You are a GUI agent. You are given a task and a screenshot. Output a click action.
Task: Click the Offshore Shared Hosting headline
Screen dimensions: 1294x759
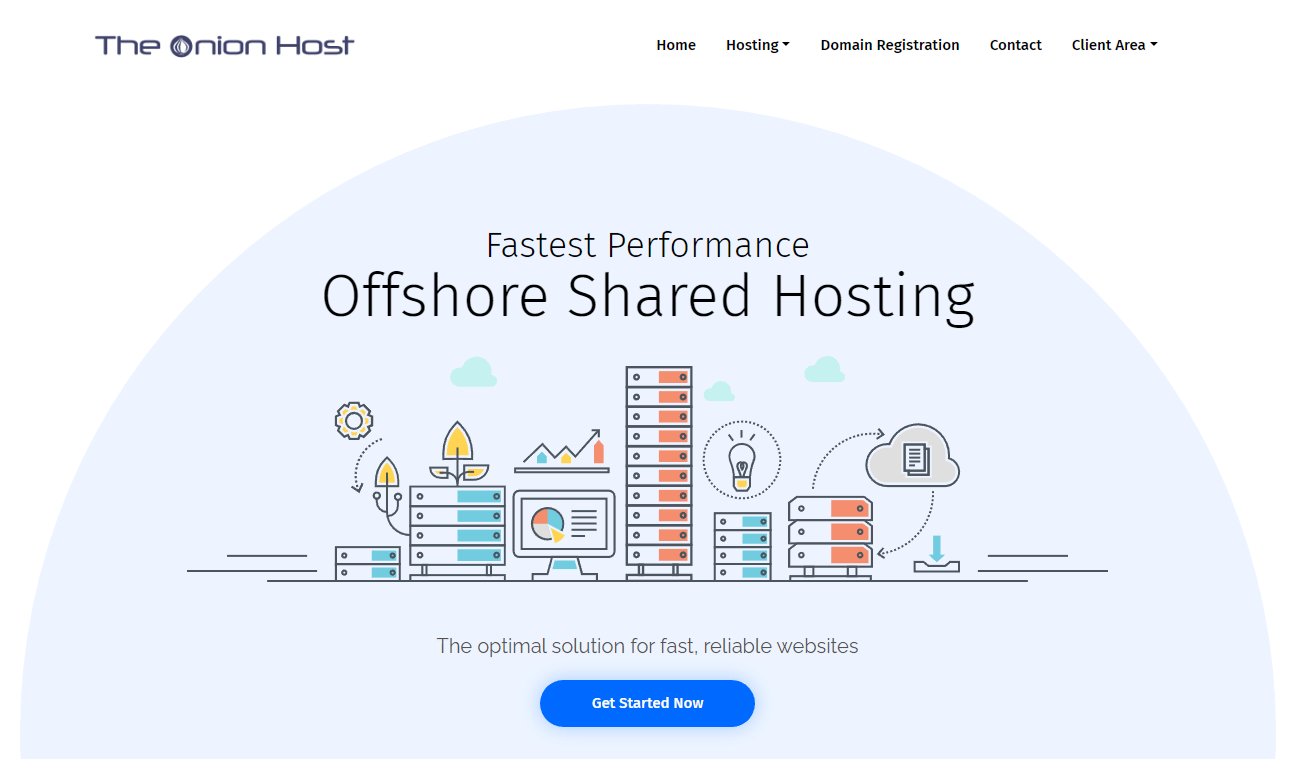tap(648, 296)
